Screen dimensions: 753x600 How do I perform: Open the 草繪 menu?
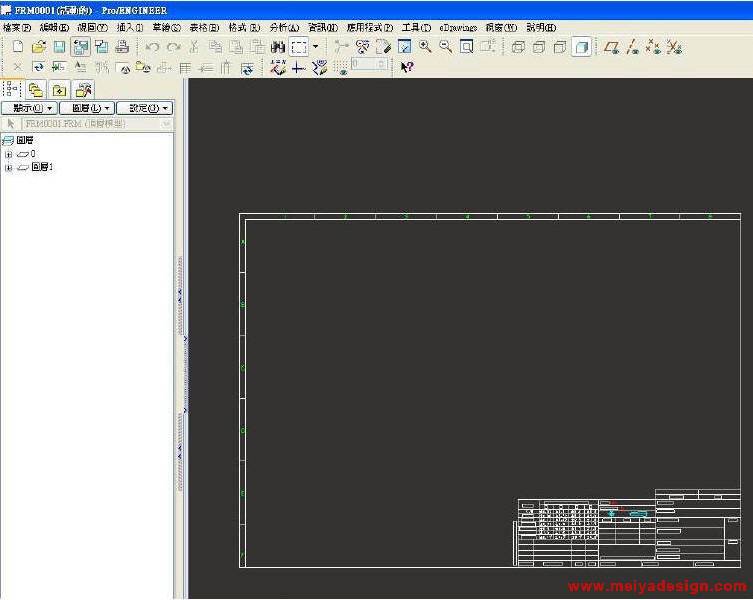tap(167, 28)
